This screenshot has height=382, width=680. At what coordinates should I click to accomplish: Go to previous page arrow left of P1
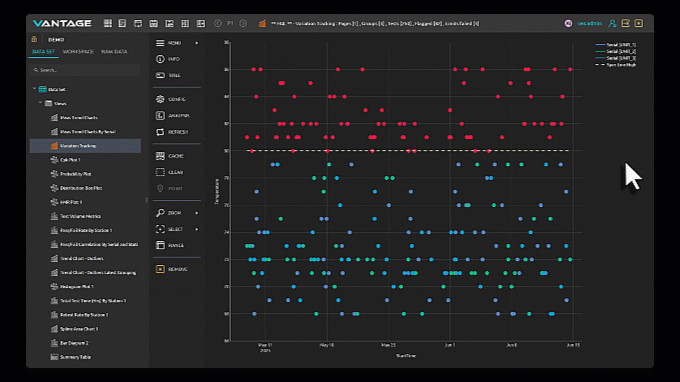point(218,23)
